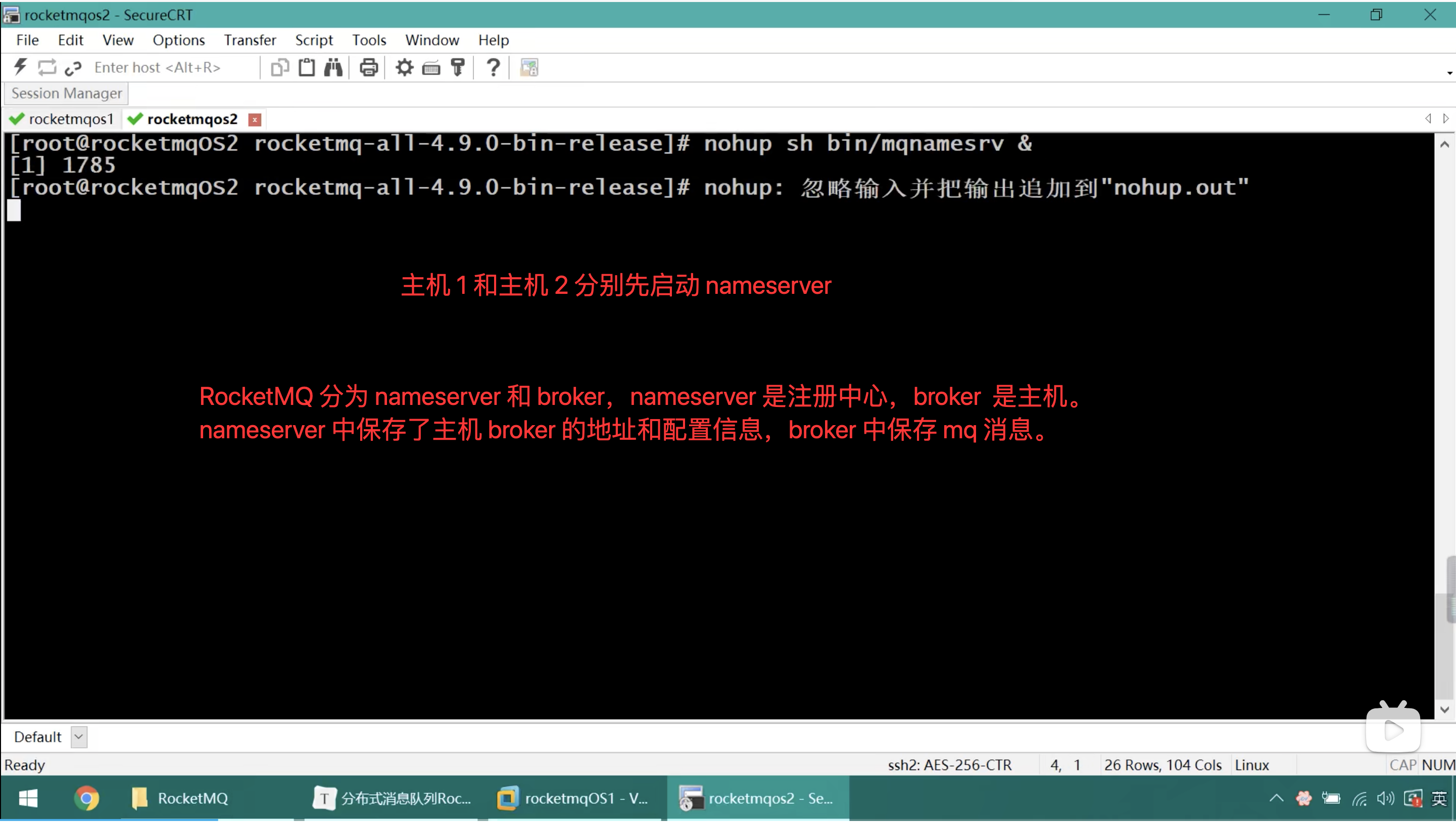Open the Keymap Editor keyboard icon
The image size is (1456, 822).
(431, 67)
